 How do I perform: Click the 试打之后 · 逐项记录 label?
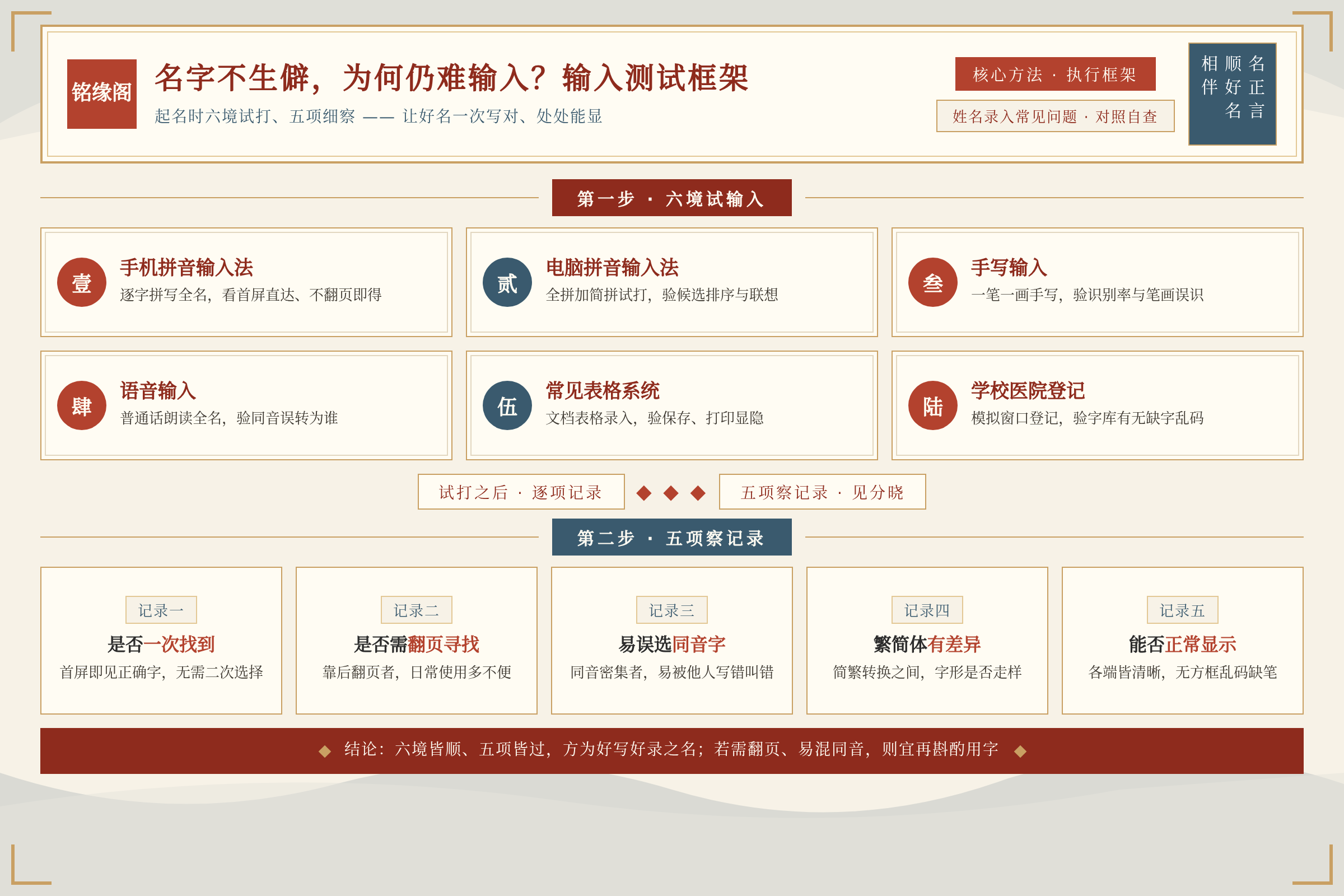click(521, 492)
